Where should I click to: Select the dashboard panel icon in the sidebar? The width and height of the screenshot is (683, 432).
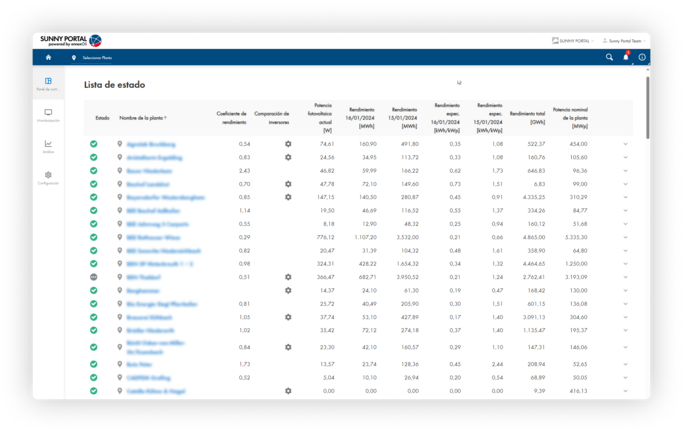(x=48, y=82)
